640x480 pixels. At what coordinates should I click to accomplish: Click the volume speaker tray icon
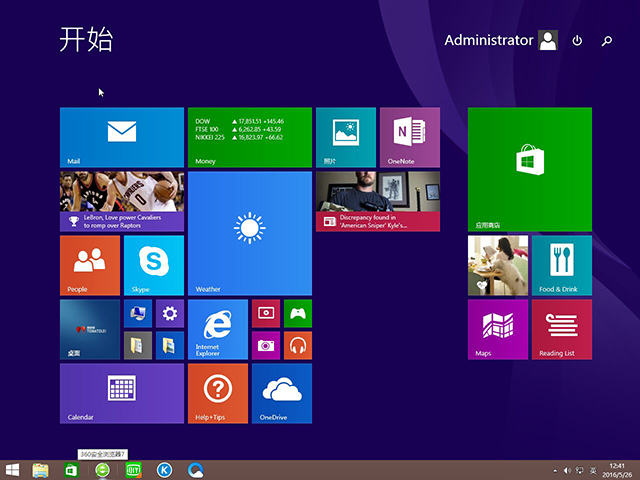567,471
